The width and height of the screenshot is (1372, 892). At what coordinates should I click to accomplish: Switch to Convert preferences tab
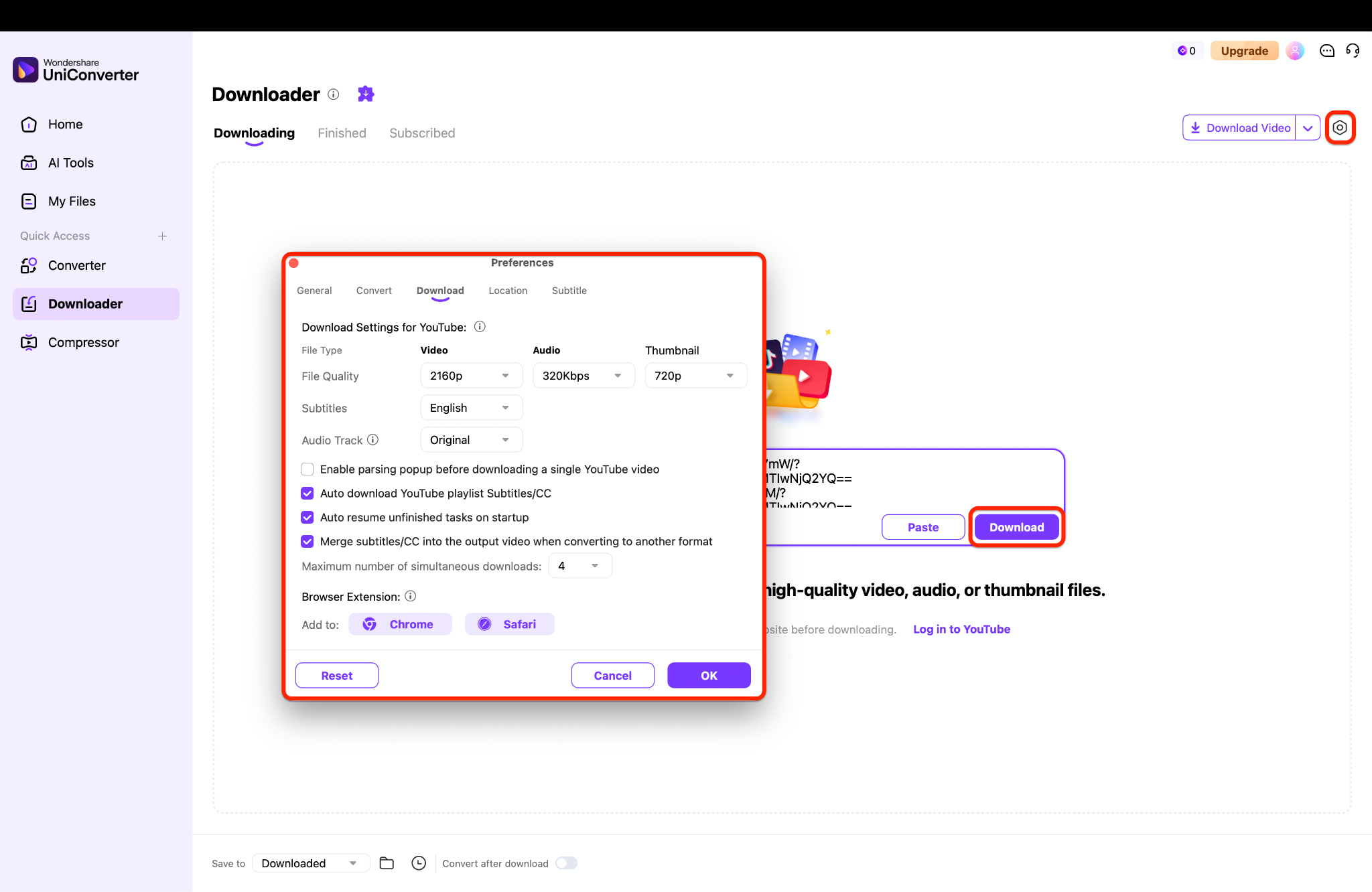pyautogui.click(x=374, y=291)
